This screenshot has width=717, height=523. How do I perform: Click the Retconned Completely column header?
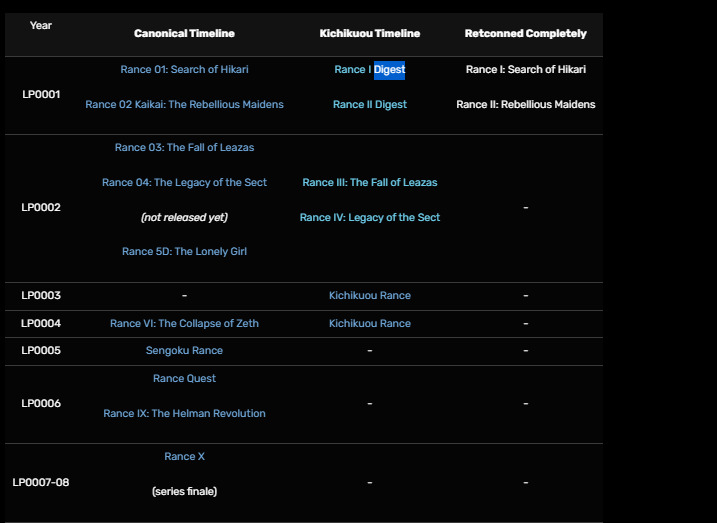click(x=525, y=34)
